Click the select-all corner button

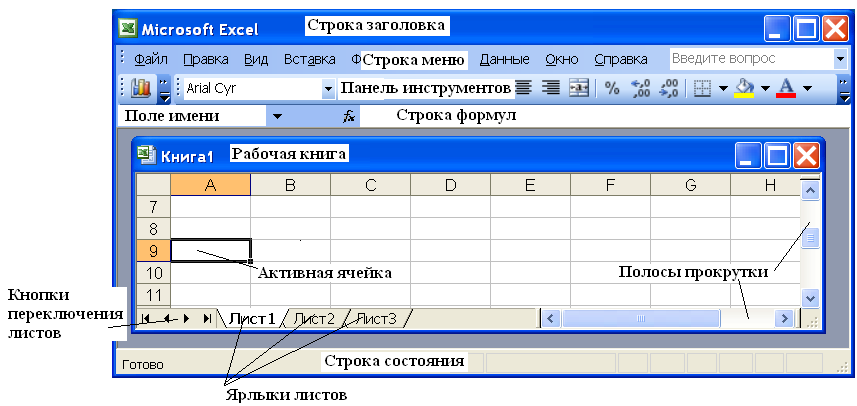coord(153,185)
